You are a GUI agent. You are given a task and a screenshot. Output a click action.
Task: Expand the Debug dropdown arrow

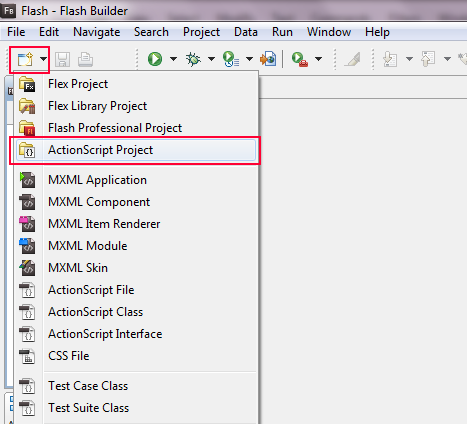coord(211,59)
